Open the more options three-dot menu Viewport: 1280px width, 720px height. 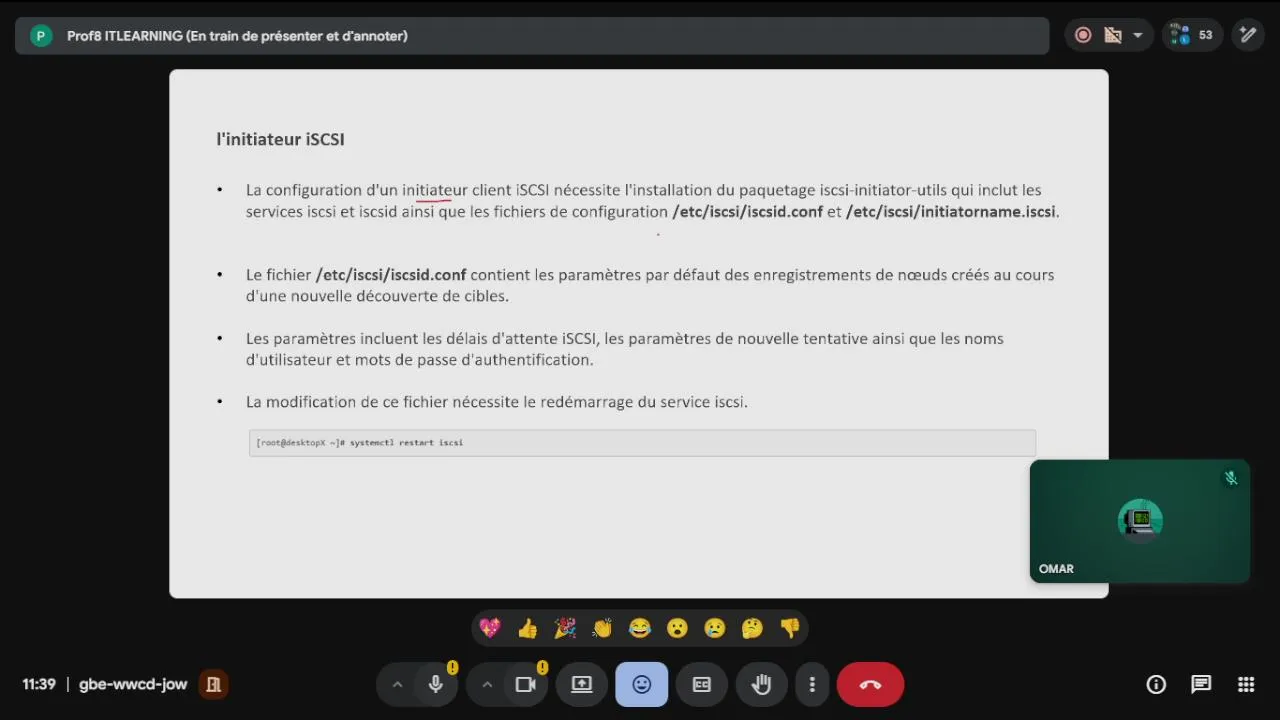(812, 685)
